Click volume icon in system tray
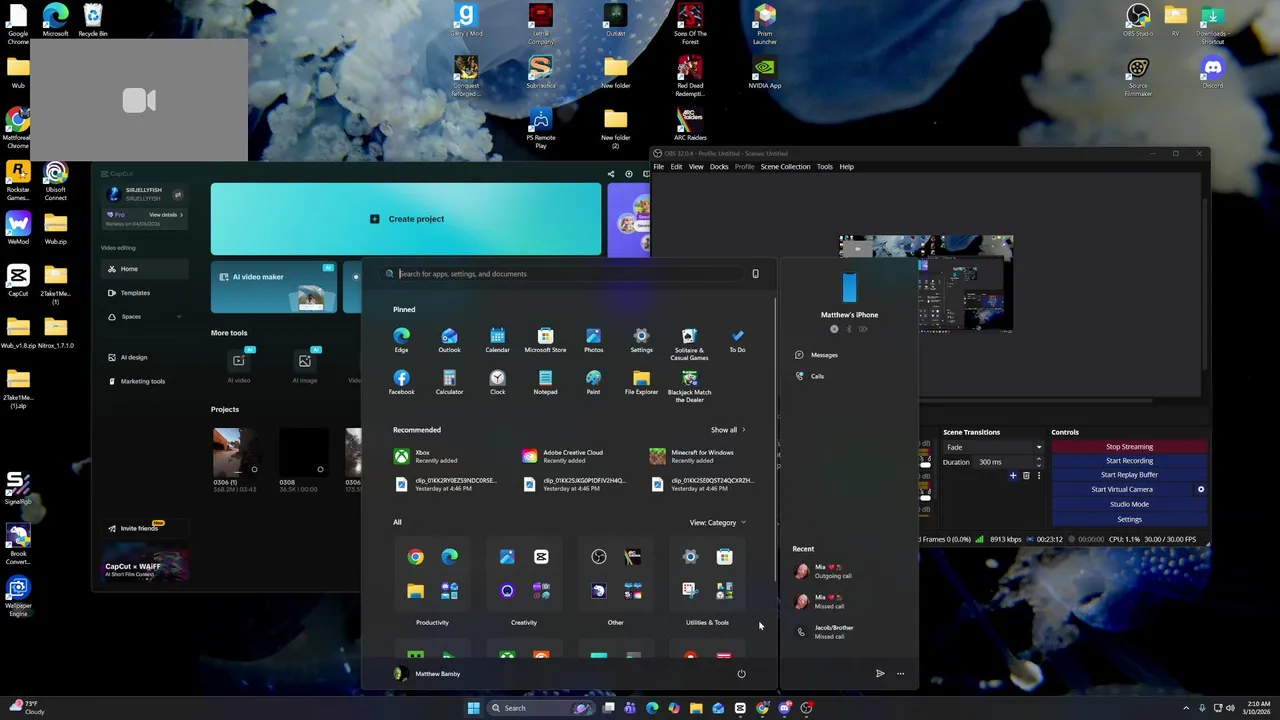The width and height of the screenshot is (1280, 720). click(x=1230, y=708)
